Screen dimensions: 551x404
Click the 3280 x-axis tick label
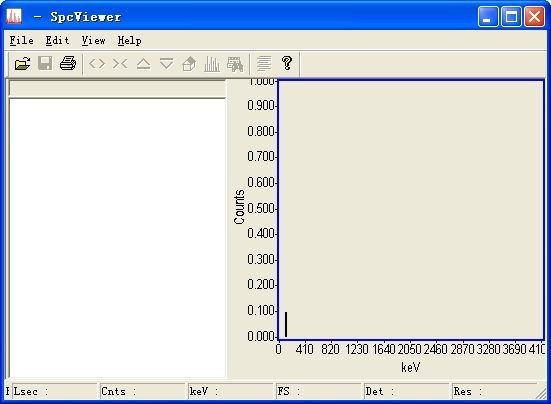(x=488, y=349)
